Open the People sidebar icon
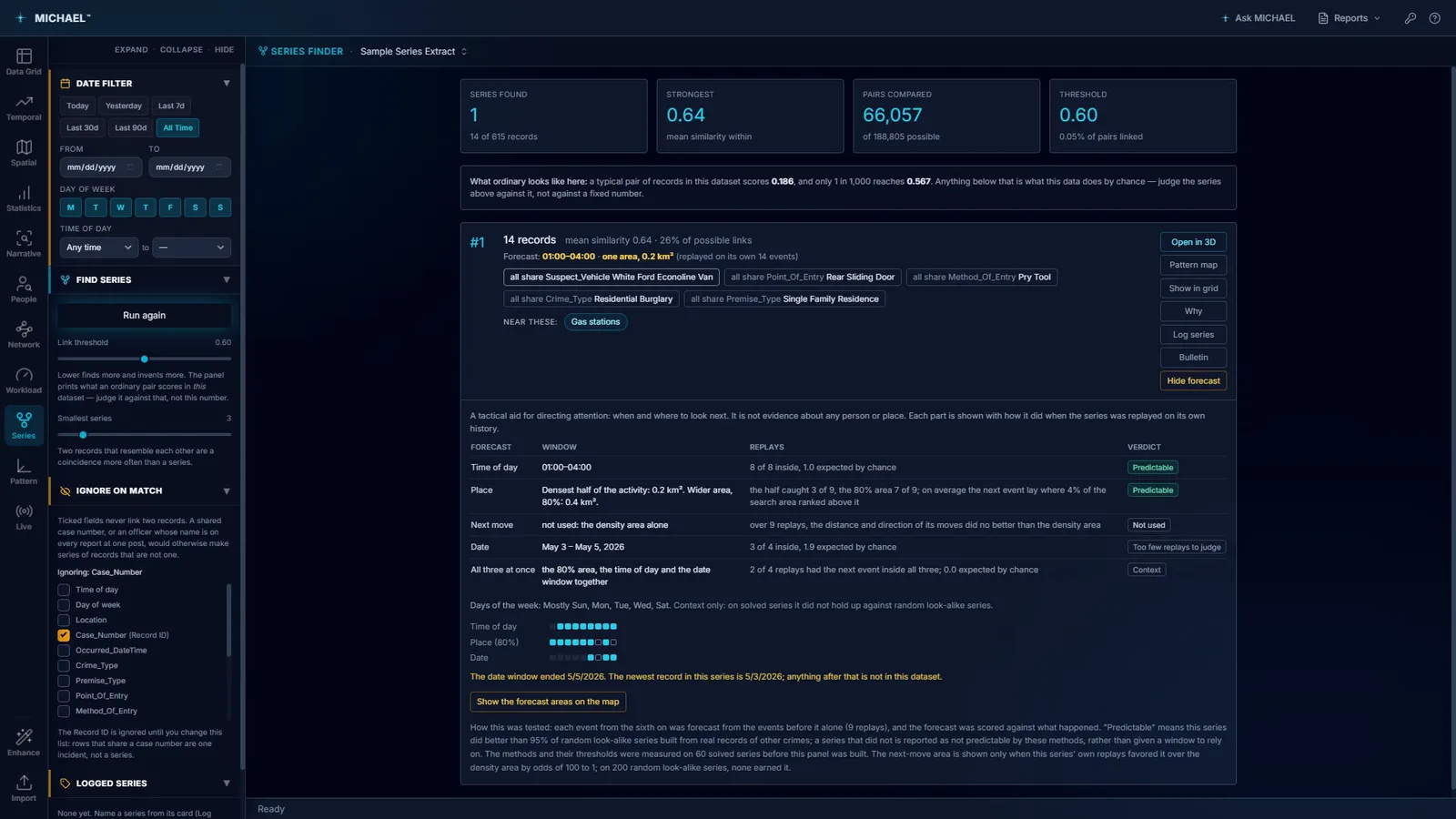 point(24,288)
